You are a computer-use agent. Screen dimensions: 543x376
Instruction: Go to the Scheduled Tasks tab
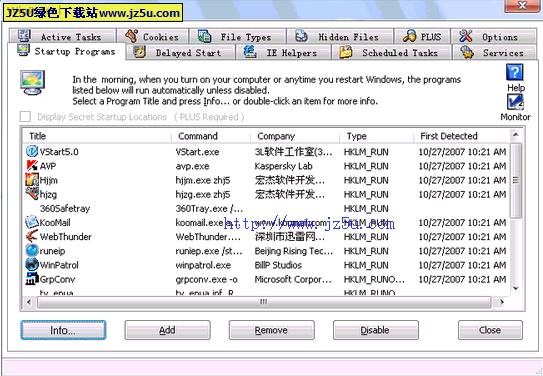point(391,53)
